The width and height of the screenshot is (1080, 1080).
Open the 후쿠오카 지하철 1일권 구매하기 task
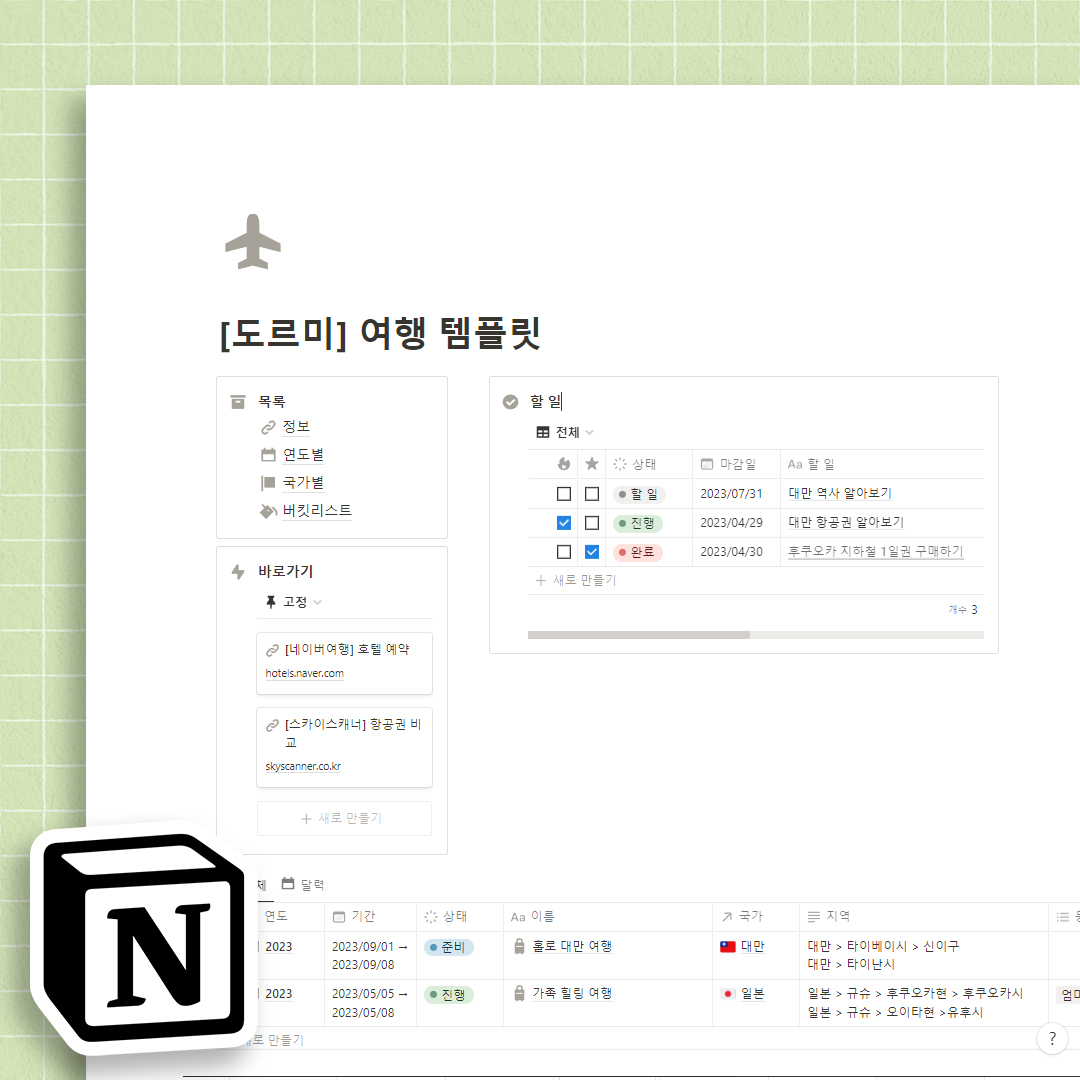click(875, 551)
